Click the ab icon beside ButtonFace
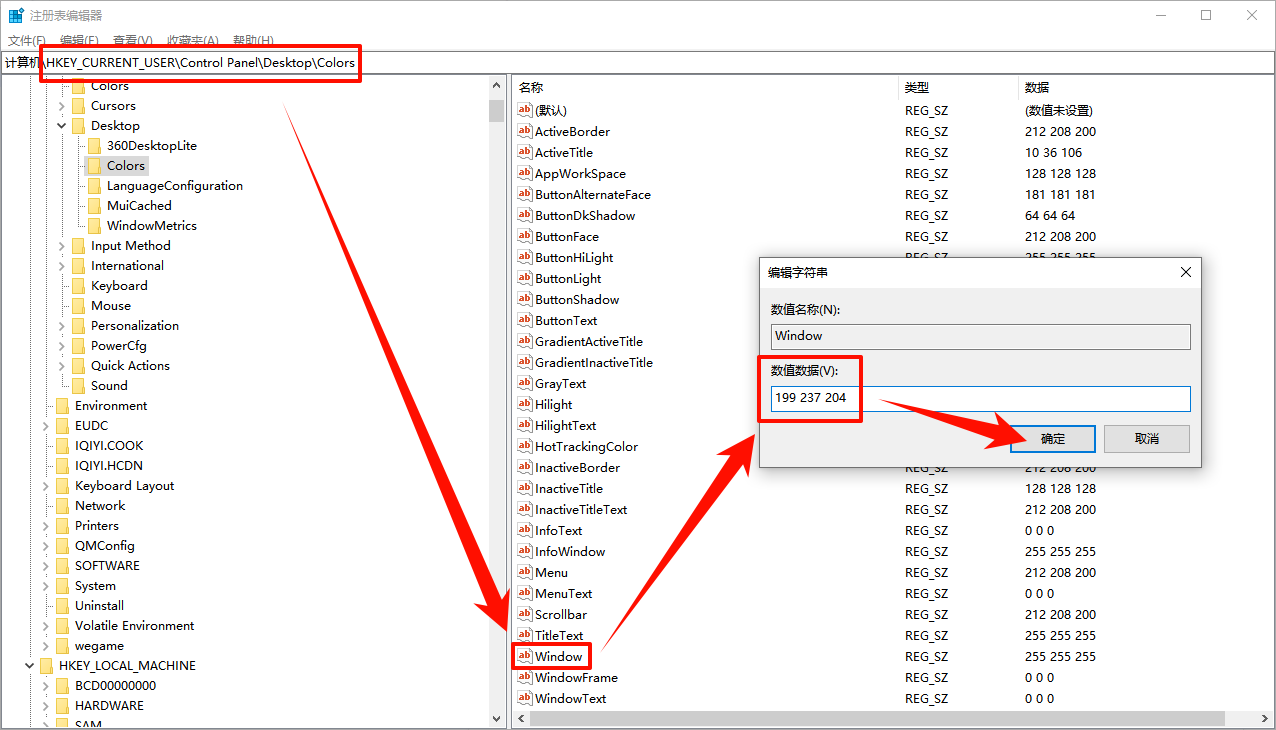This screenshot has height=730, width=1276. coord(525,236)
